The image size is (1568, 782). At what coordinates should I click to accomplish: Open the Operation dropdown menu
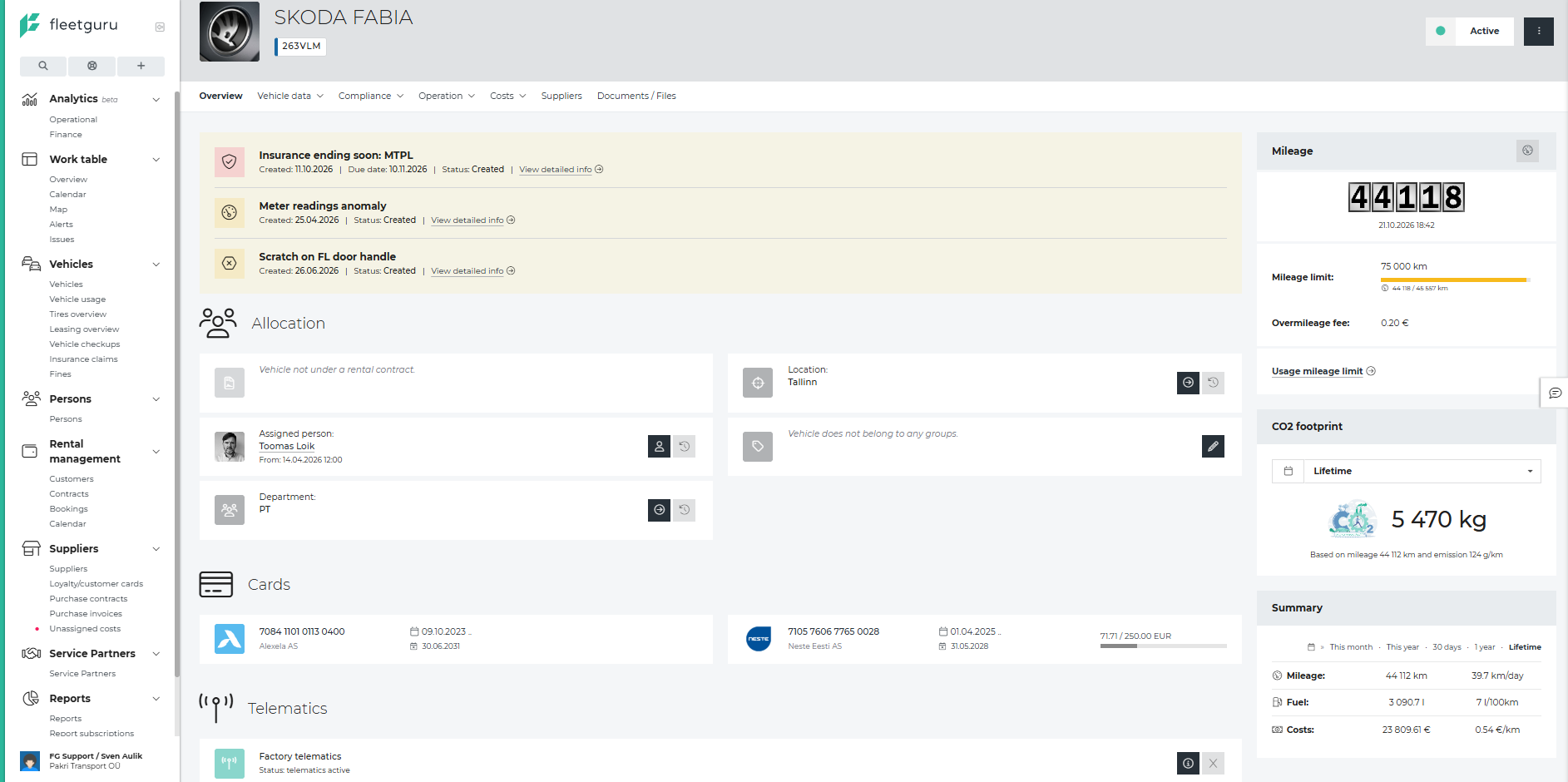(x=447, y=96)
